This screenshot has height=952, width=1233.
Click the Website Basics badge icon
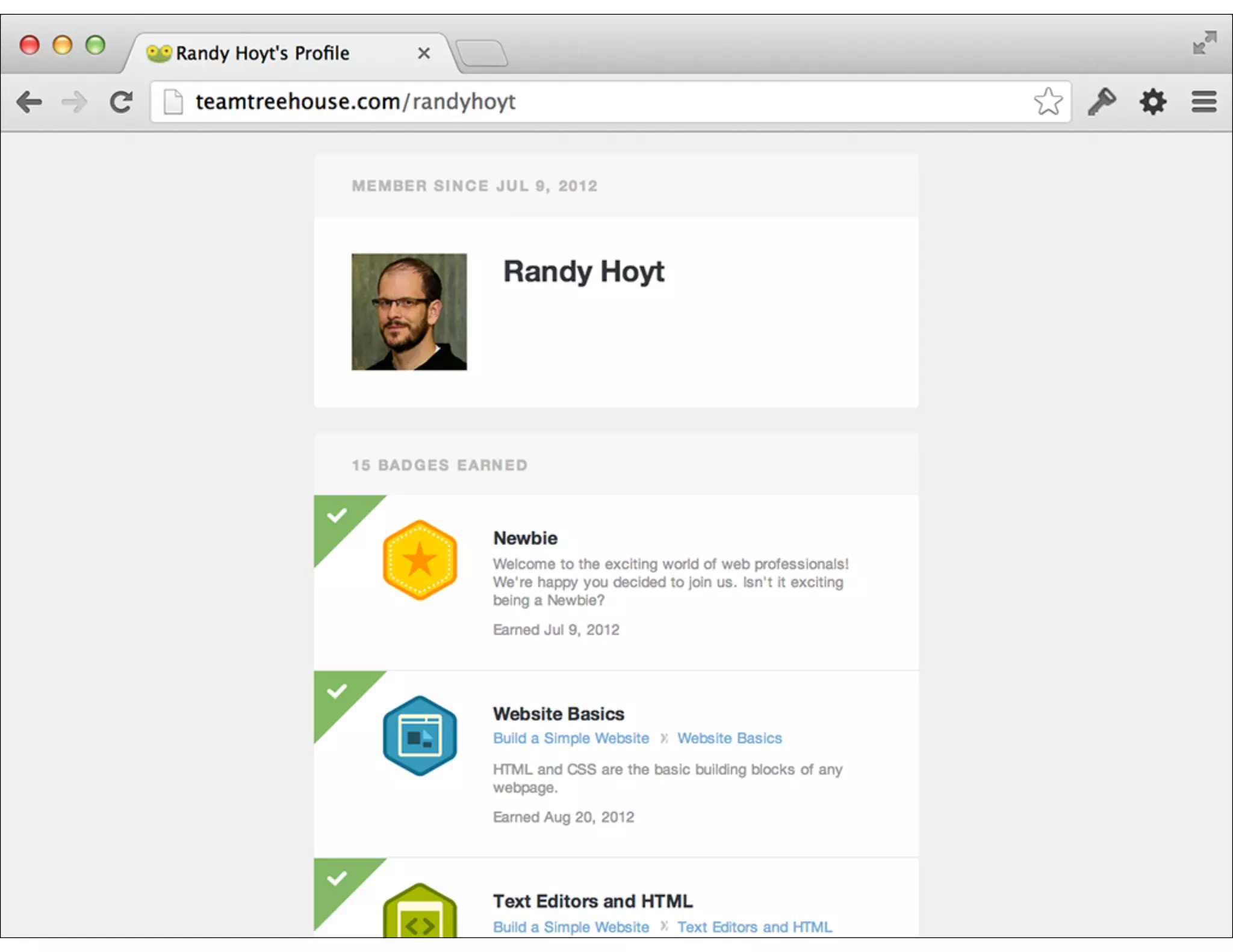[420, 735]
